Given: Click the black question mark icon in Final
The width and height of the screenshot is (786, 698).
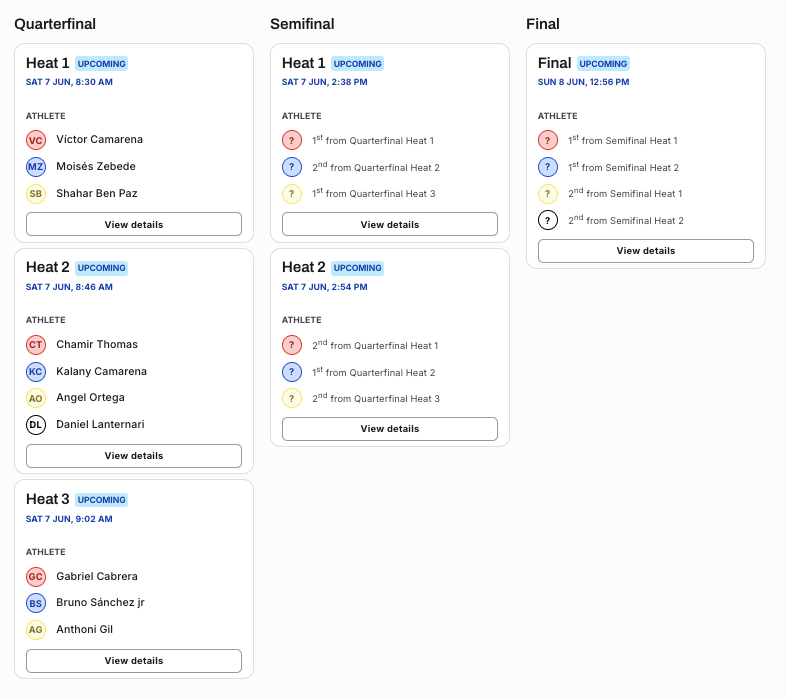Looking at the screenshot, I should tap(548, 220).
